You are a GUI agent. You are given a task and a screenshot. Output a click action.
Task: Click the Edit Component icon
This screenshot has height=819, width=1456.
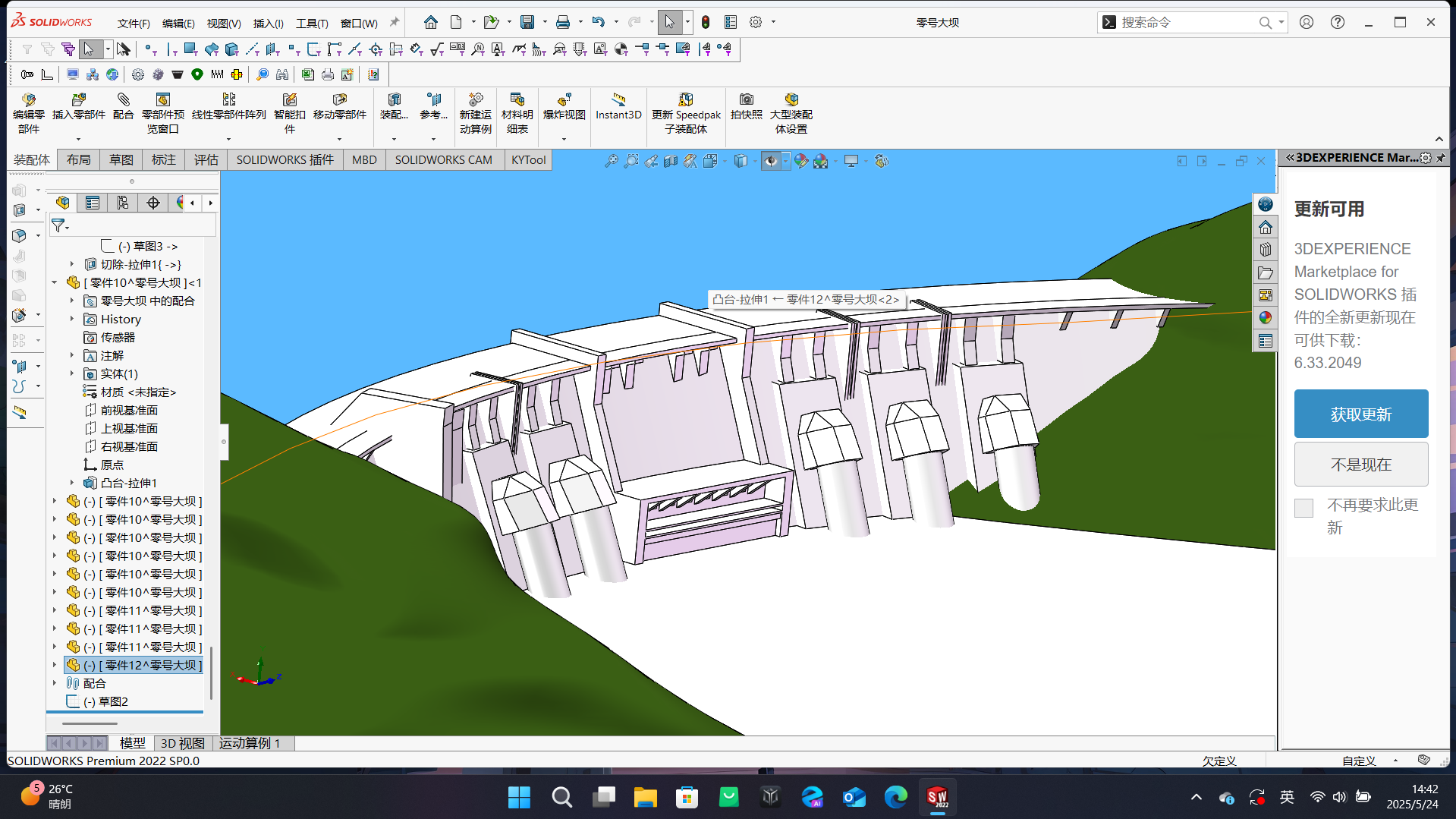click(29, 100)
